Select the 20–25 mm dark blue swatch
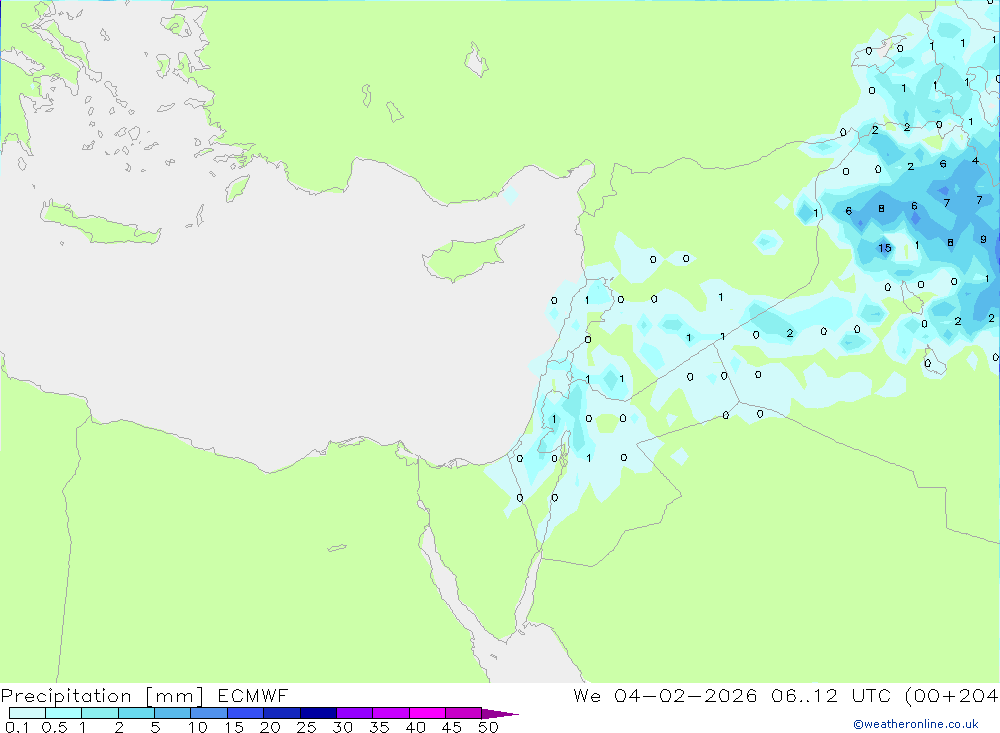 tap(281, 713)
